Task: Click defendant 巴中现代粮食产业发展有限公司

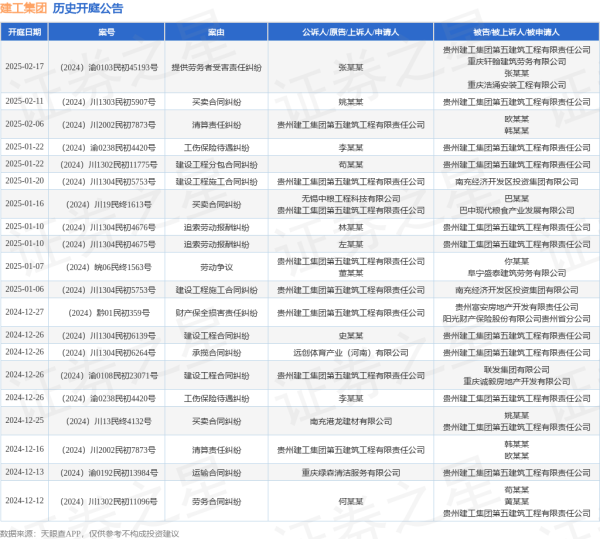Action: coord(517,210)
